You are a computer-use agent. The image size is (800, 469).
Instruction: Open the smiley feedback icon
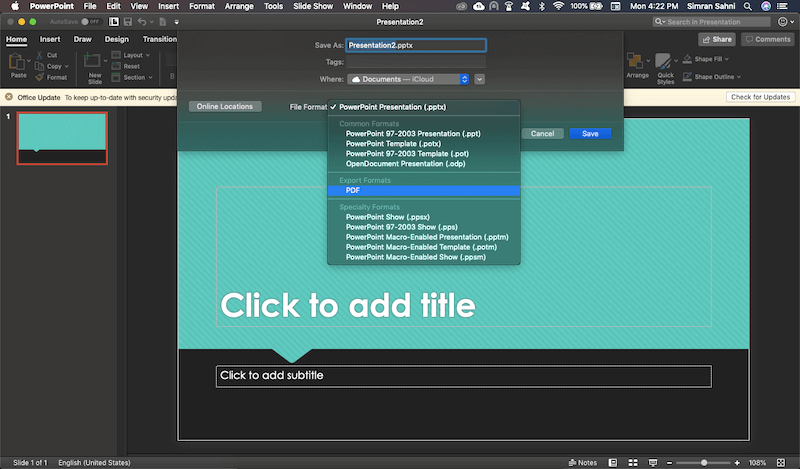pos(782,21)
